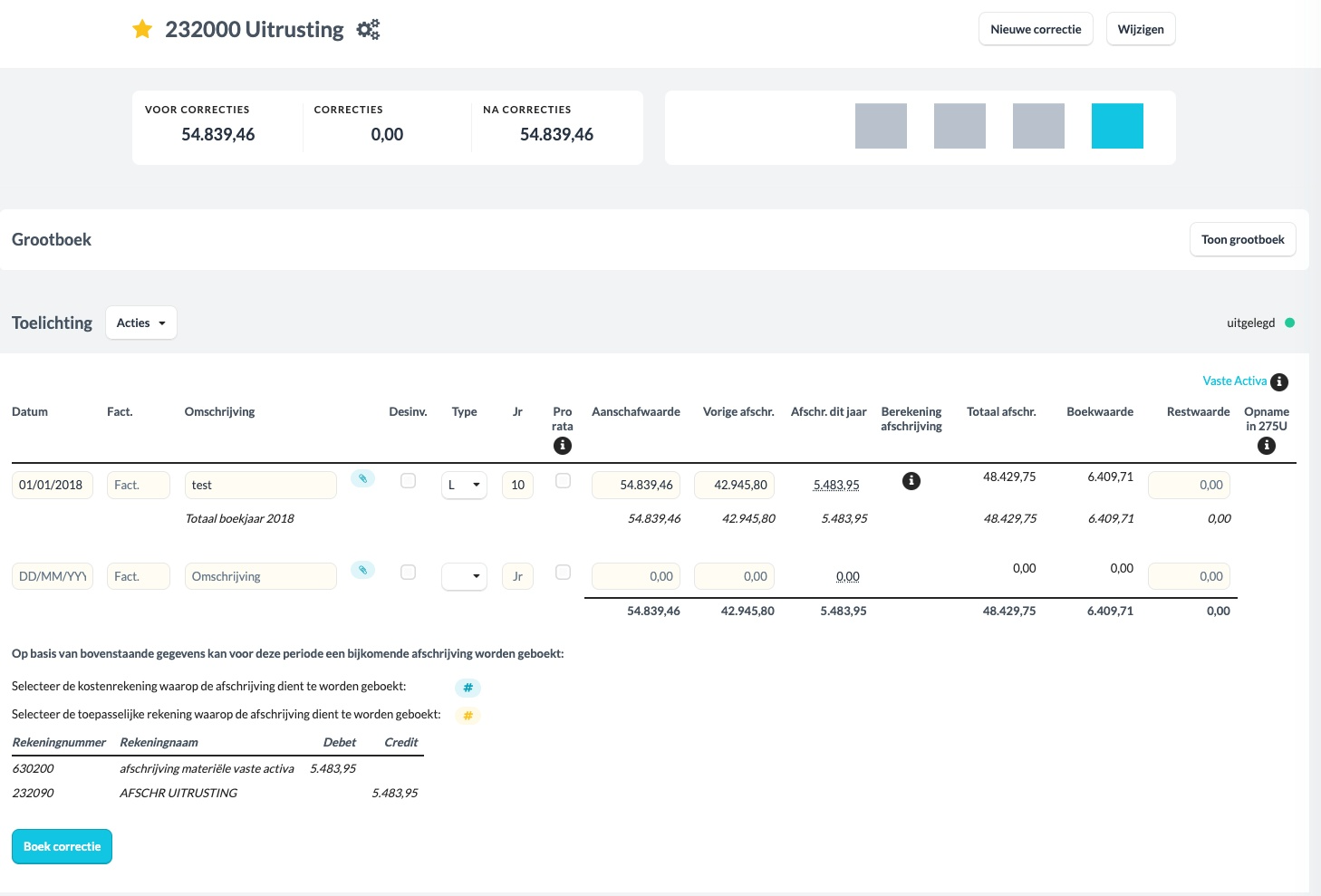
Task: Click the 232000 Uitrusting title
Action: click(255, 29)
